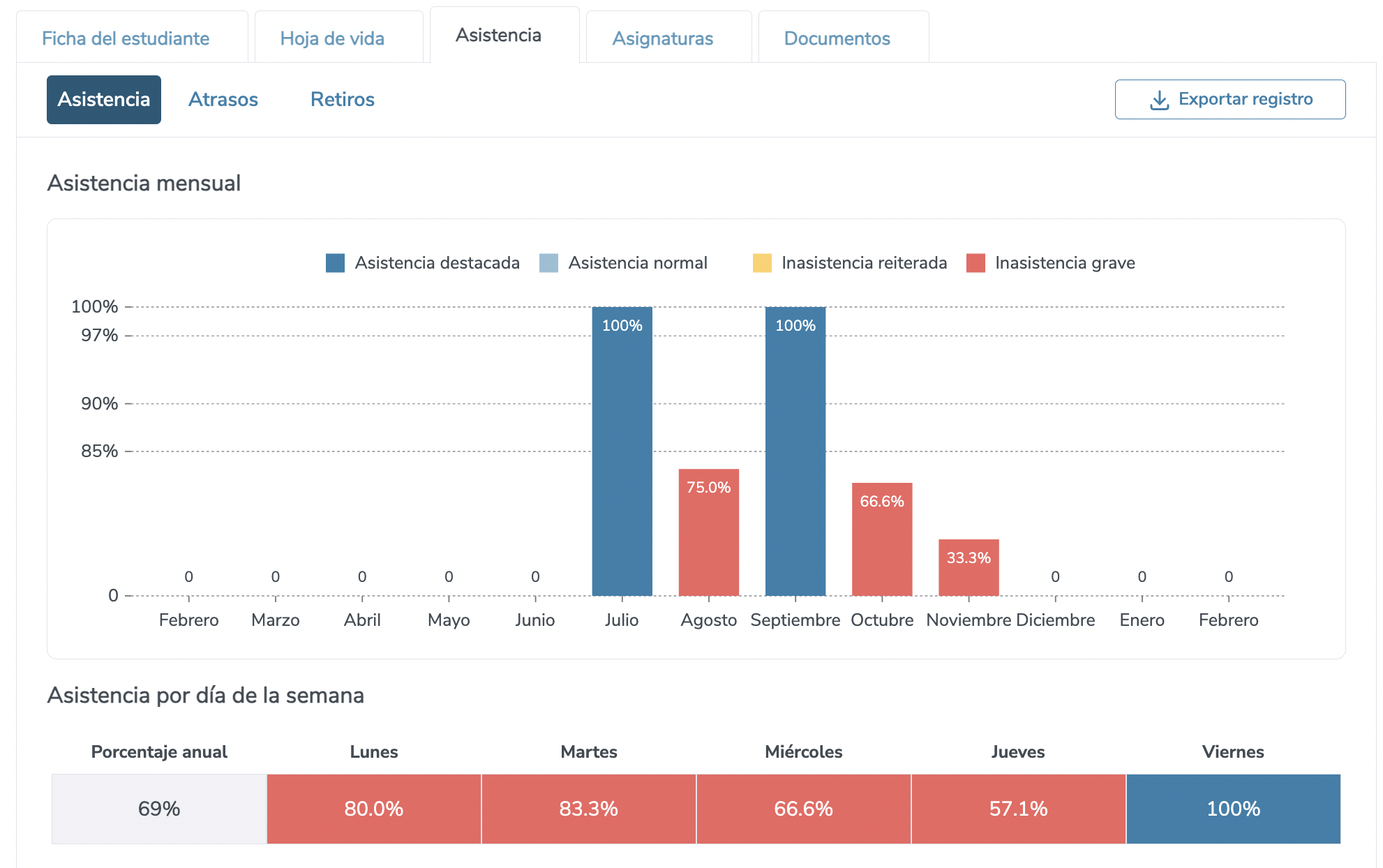Image resolution: width=1383 pixels, height=868 pixels.
Task: Click the Asistencia sub-tab button
Action: pos(104,100)
